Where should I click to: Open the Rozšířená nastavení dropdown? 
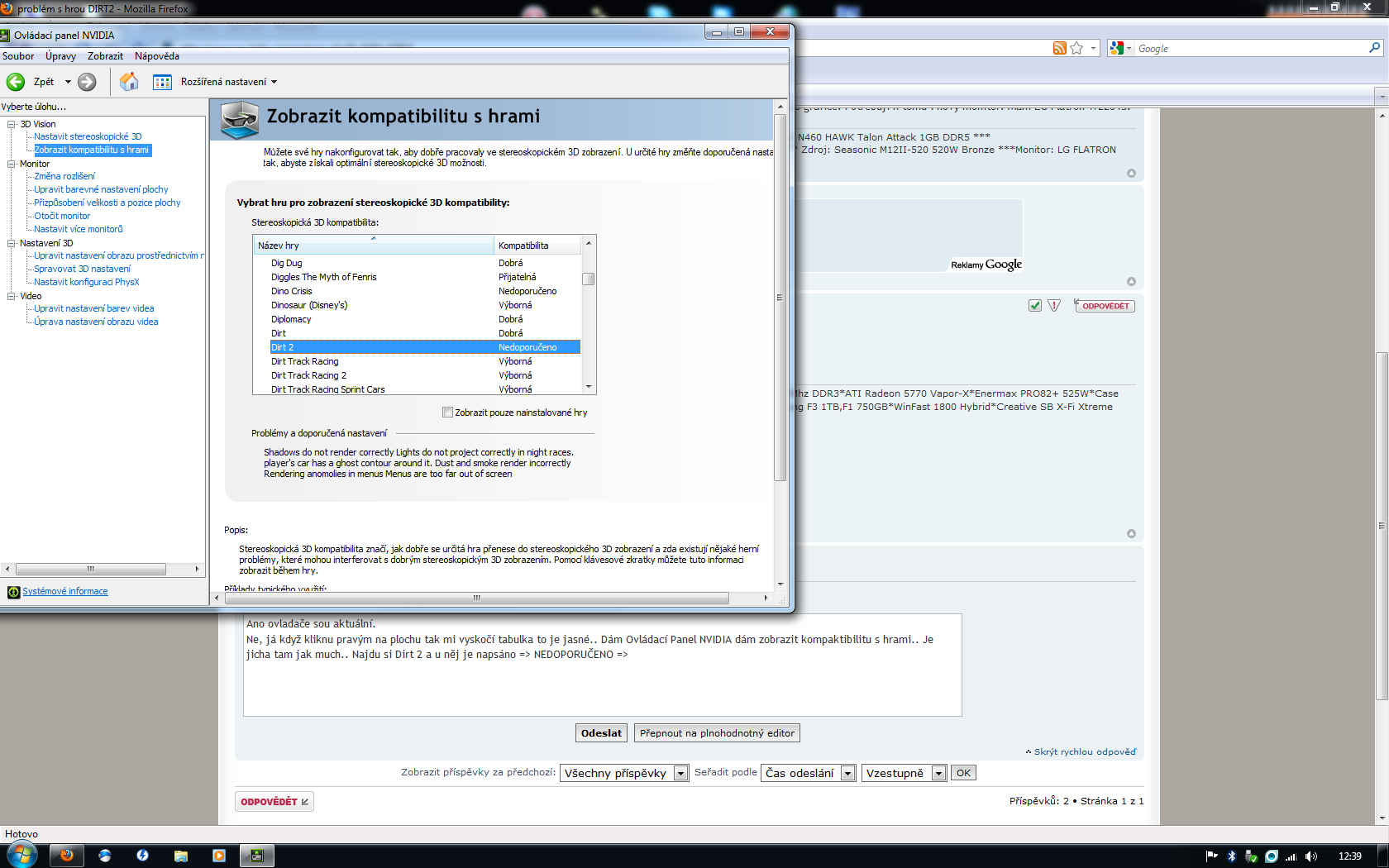coord(274,82)
